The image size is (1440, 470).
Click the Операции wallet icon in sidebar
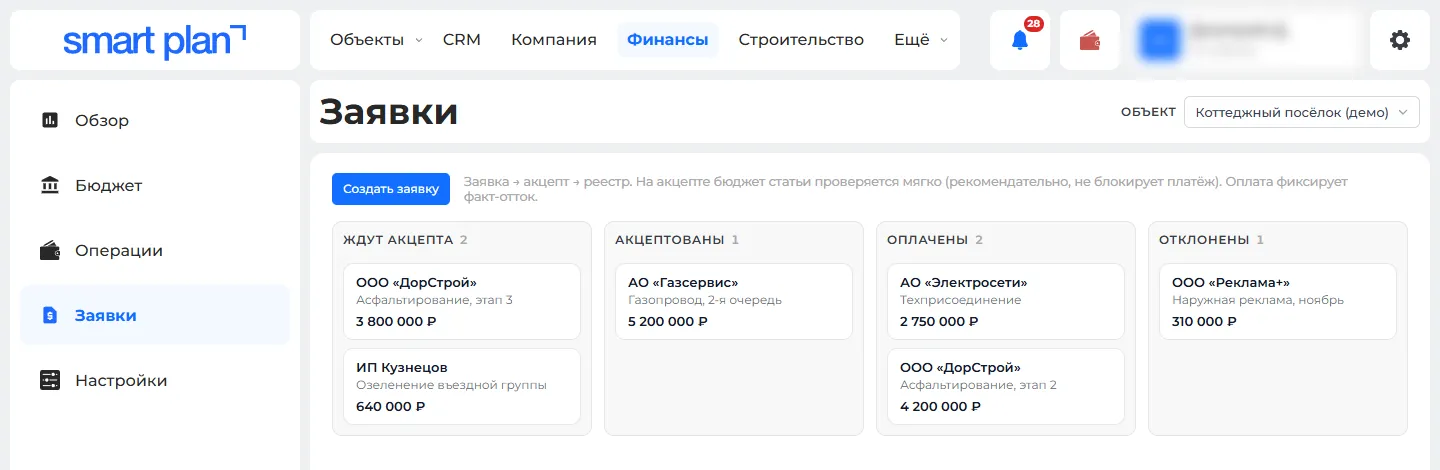[x=50, y=250]
